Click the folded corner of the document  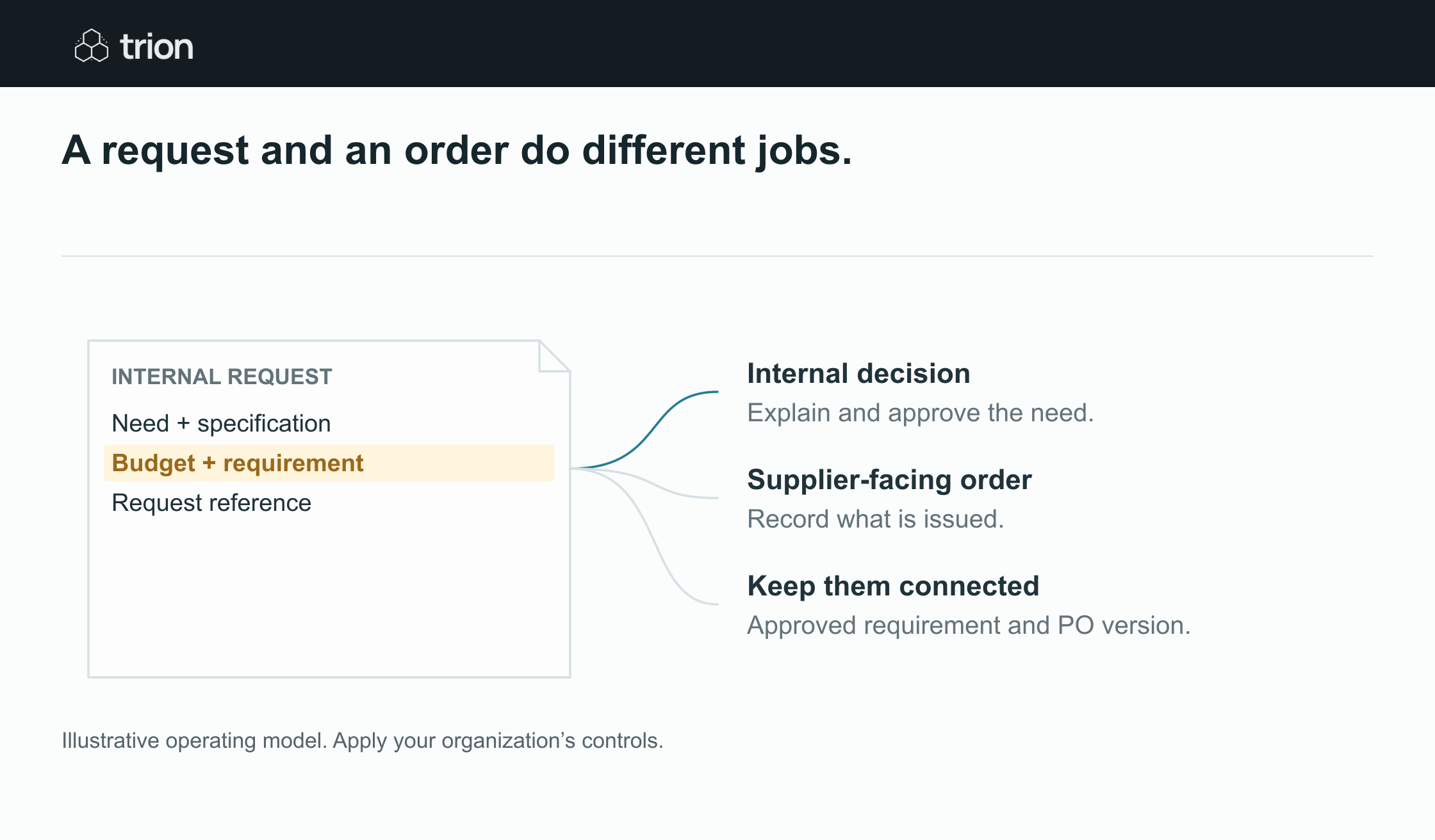tap(554, 356)
